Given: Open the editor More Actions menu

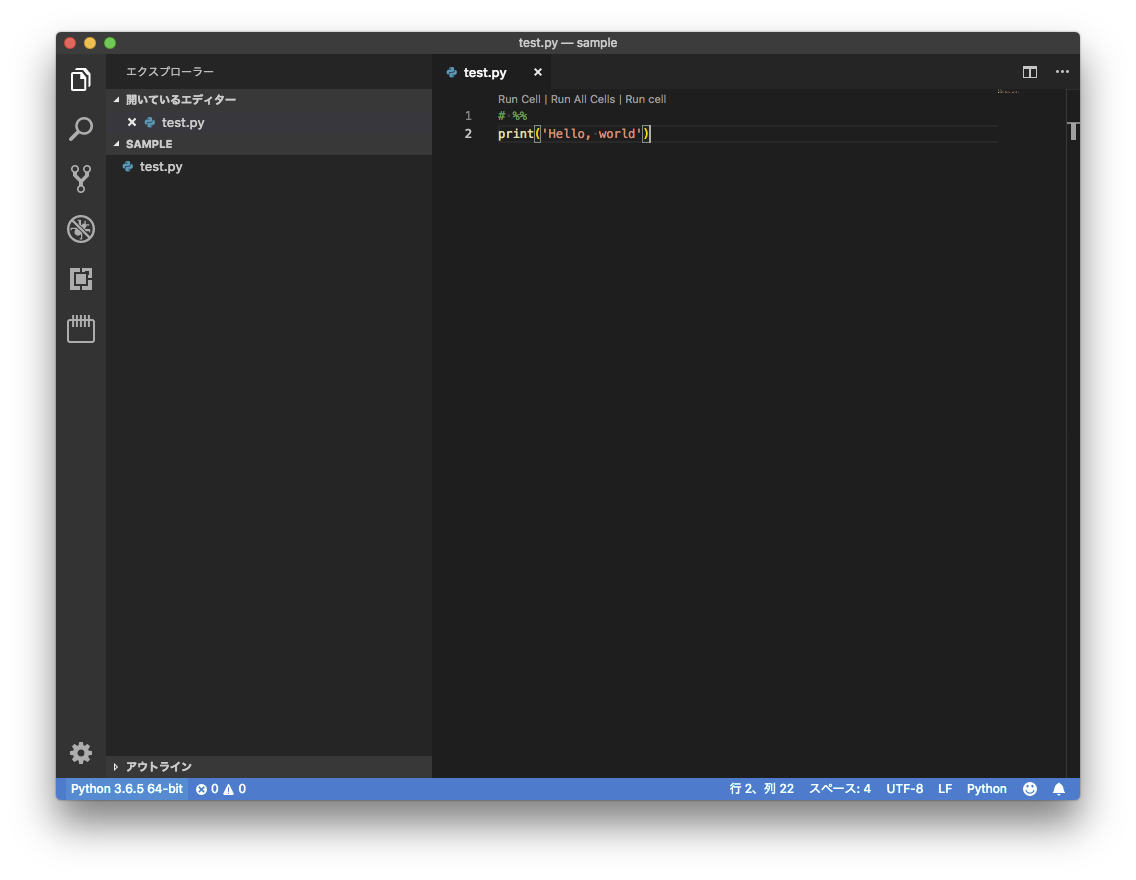Looking at the screenshot, I should [x=1062, y=72].
